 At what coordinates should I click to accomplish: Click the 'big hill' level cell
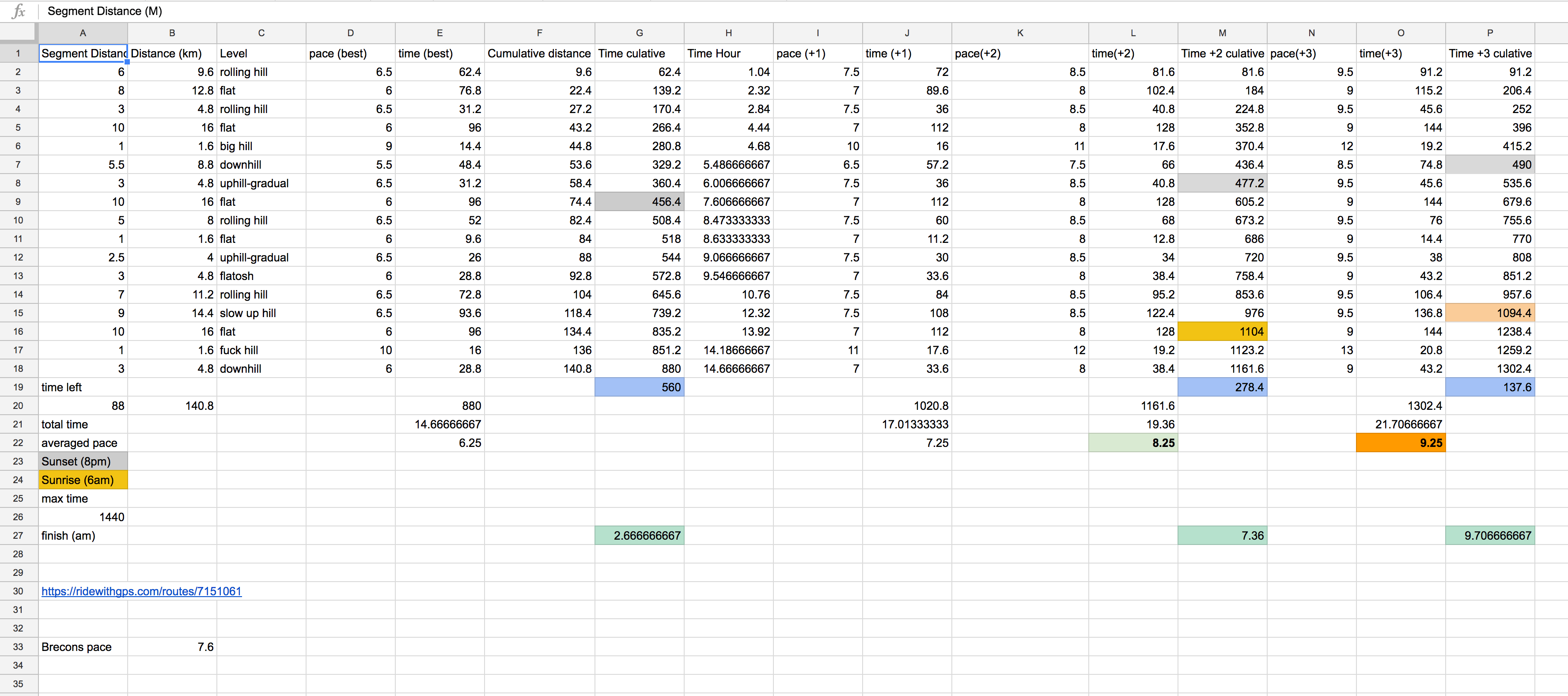[x=261, y=146]
